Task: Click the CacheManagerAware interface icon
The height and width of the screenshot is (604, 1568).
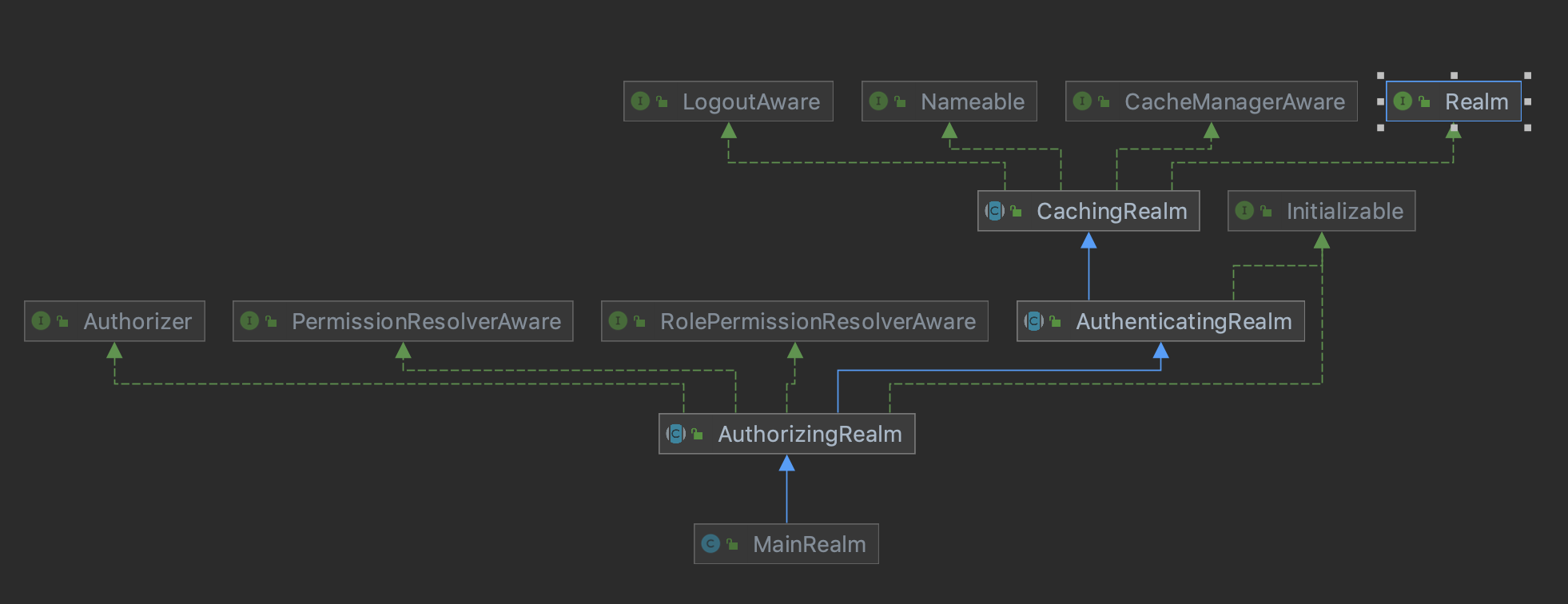Action: pos(1082,101)
